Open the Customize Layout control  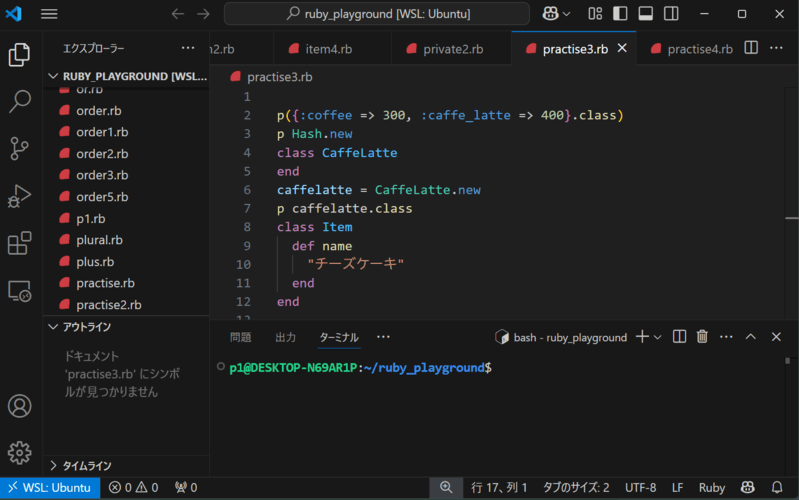[595, 14]
